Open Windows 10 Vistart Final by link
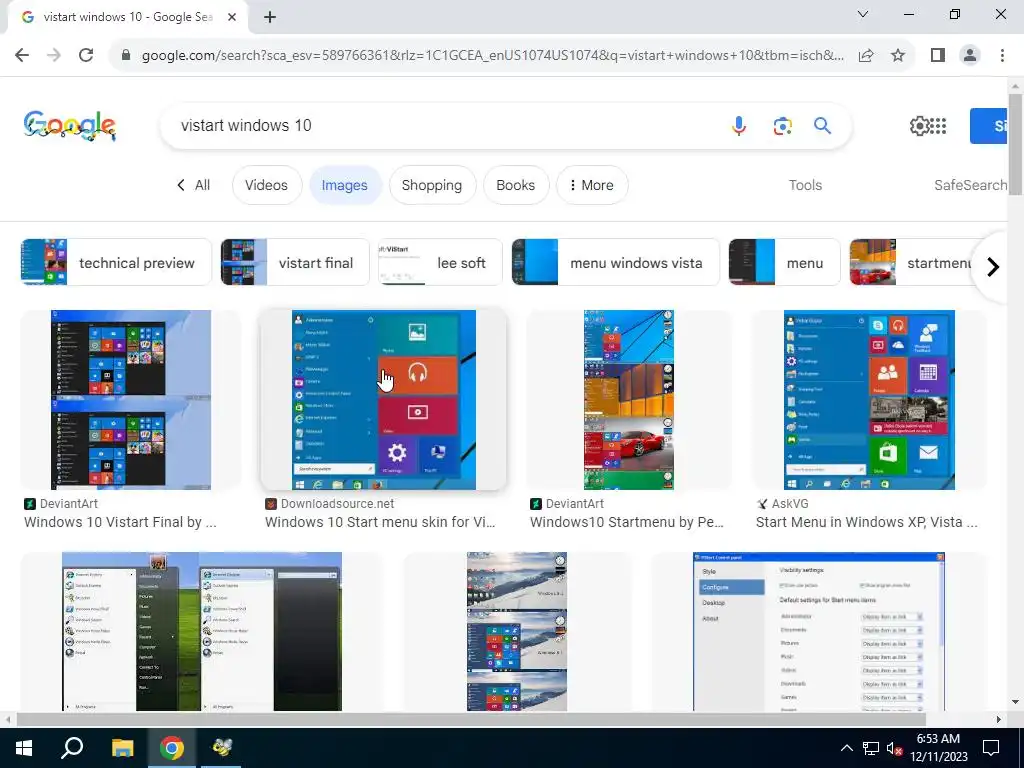 click(120, 522)
